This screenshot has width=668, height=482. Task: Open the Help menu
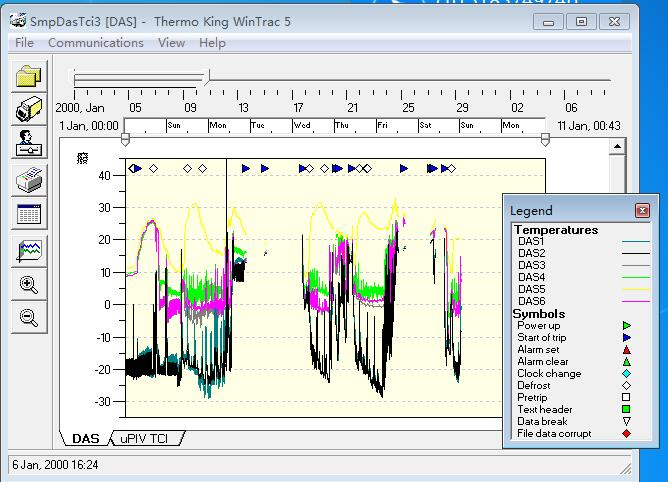[212, 43]
